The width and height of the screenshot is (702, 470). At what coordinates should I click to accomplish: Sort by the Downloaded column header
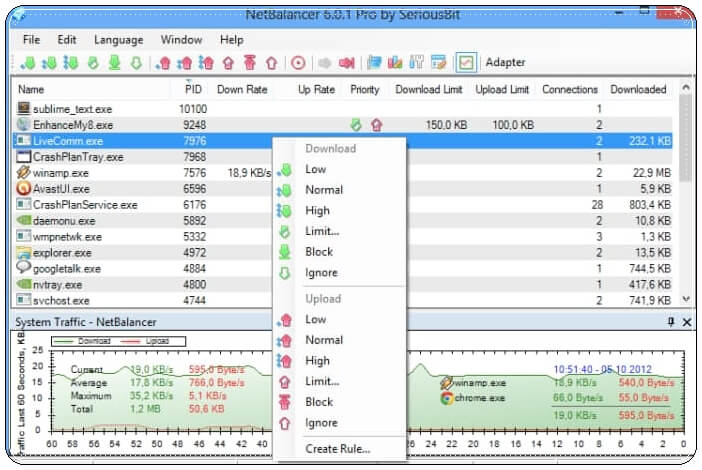tap(638, 89)
